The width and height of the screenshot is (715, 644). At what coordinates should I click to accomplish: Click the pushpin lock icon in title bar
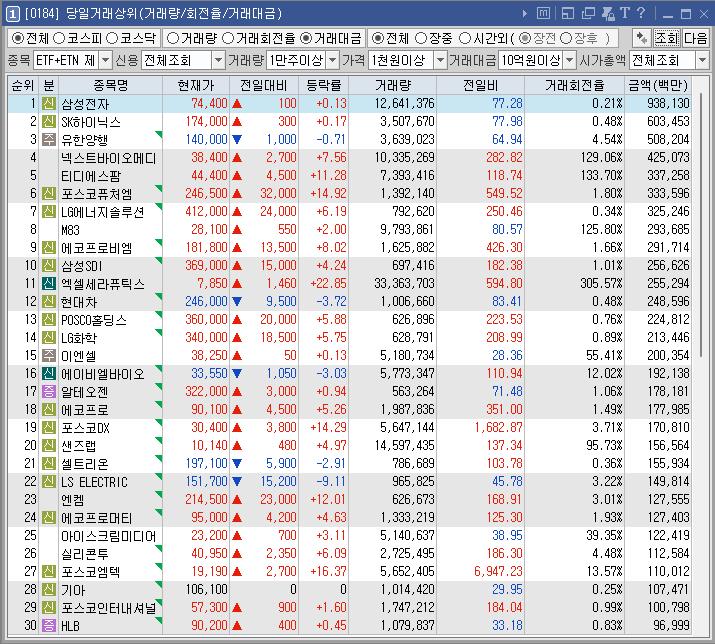point(607,13)
